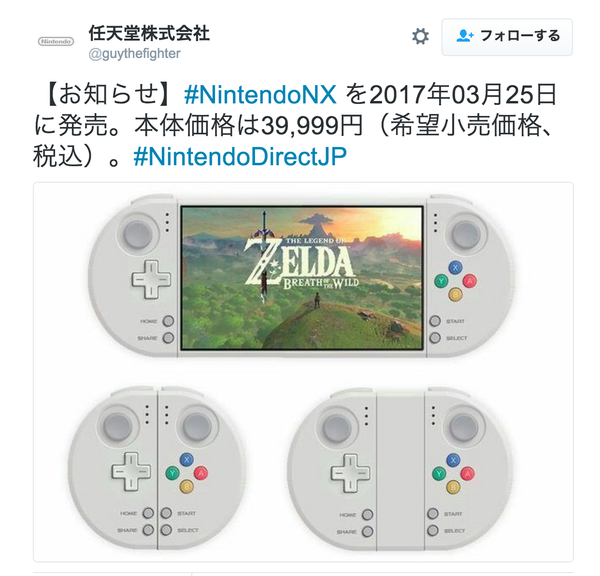The width and height of the screenshot is (600, 576).
Task: Open the @guythefighter handle
Action: 134,54
